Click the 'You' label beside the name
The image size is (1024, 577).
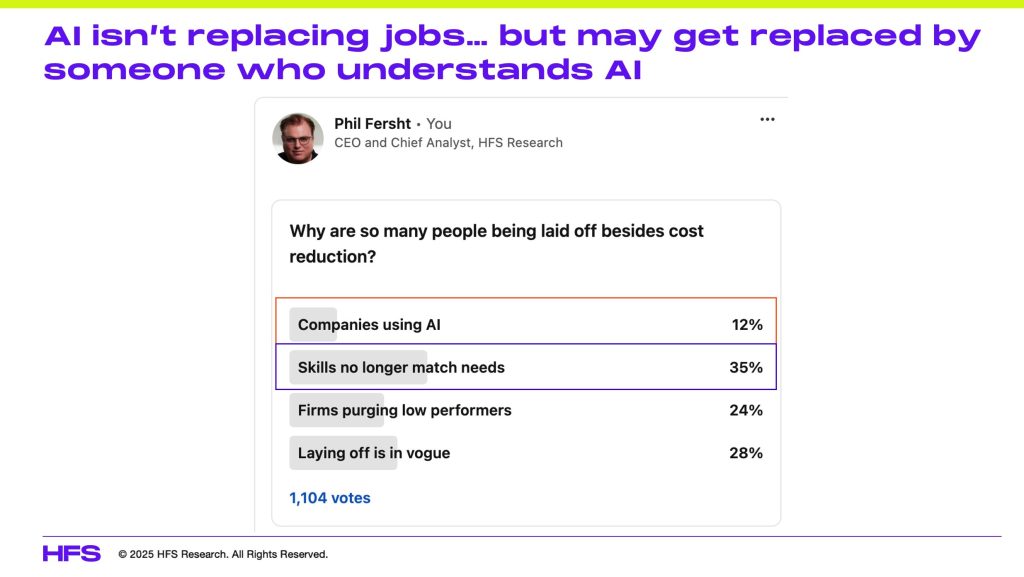tap(439, 123)
